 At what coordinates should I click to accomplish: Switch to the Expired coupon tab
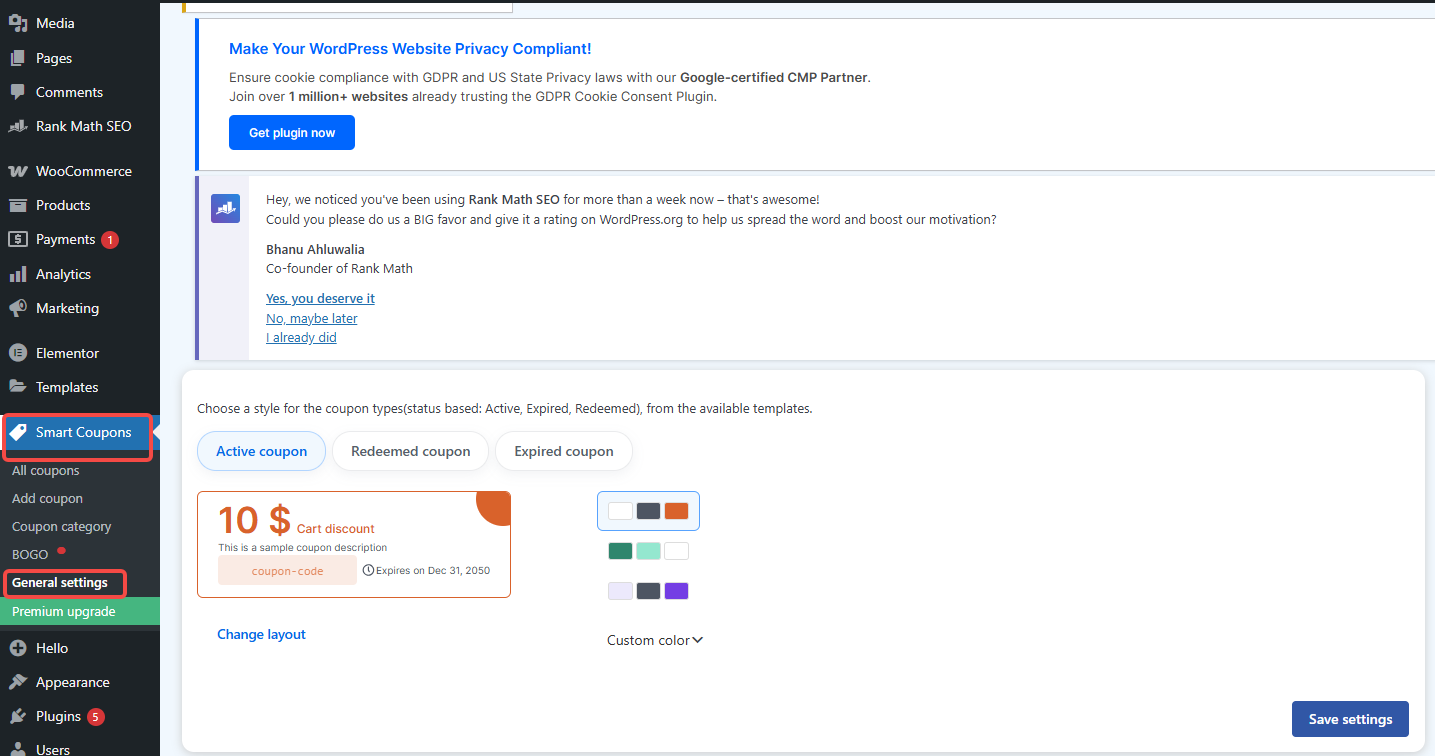click(x=563, y=451)
